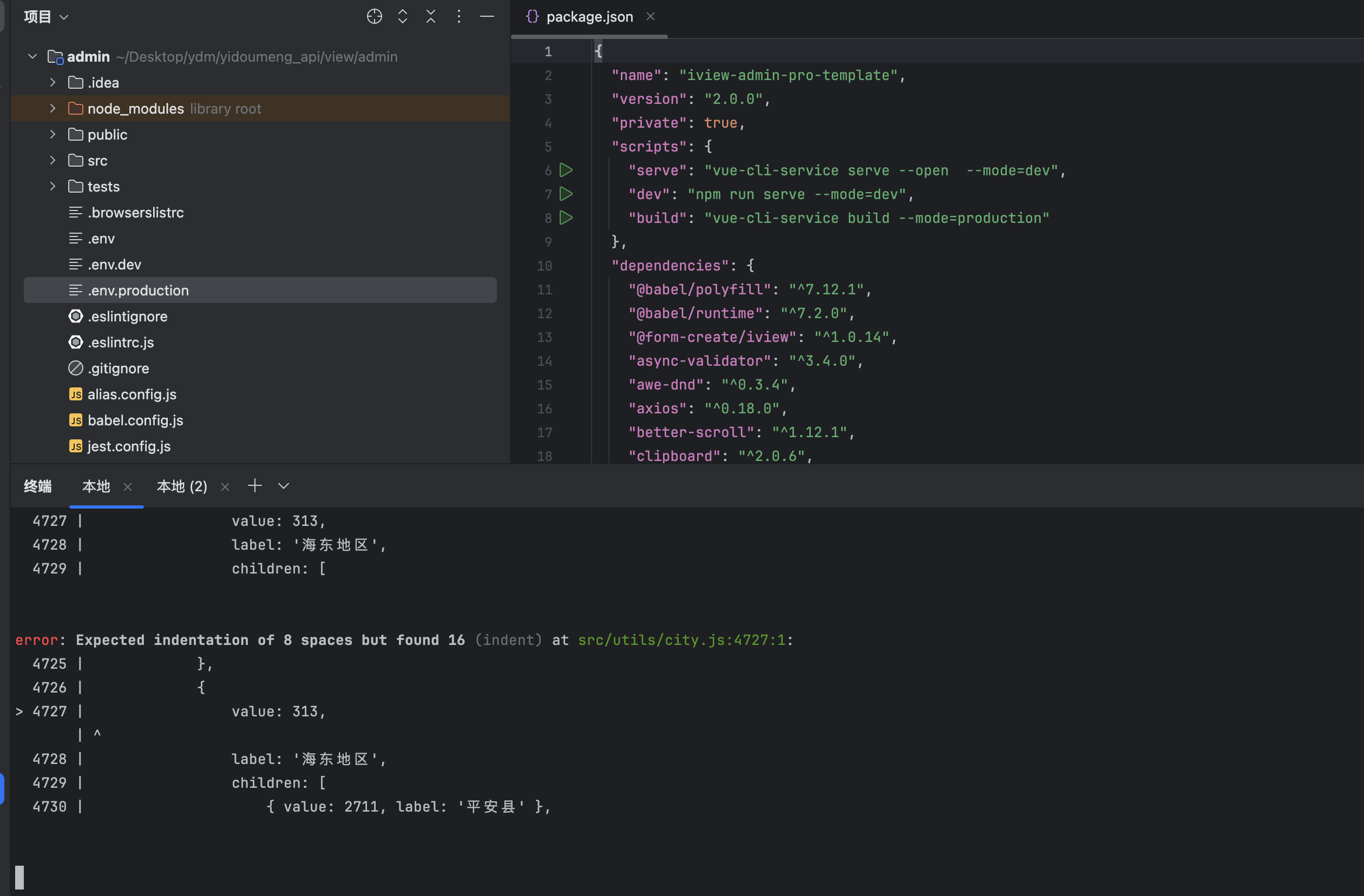The height and width of the screenshot is (896, 1364).
Task: Run the build script gutter icon
Action: click(x=566, y=218)
